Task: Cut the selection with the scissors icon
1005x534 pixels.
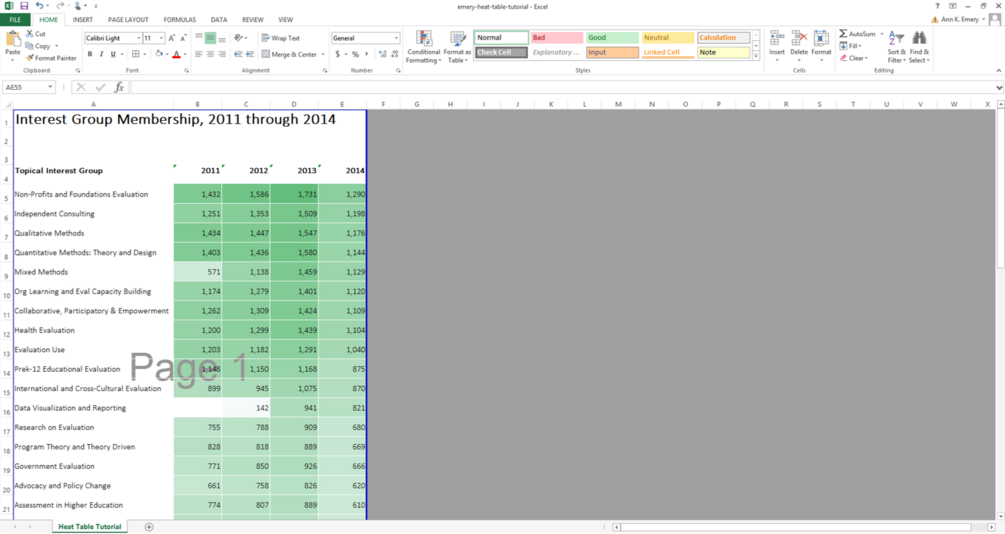Action: [30, 33]
